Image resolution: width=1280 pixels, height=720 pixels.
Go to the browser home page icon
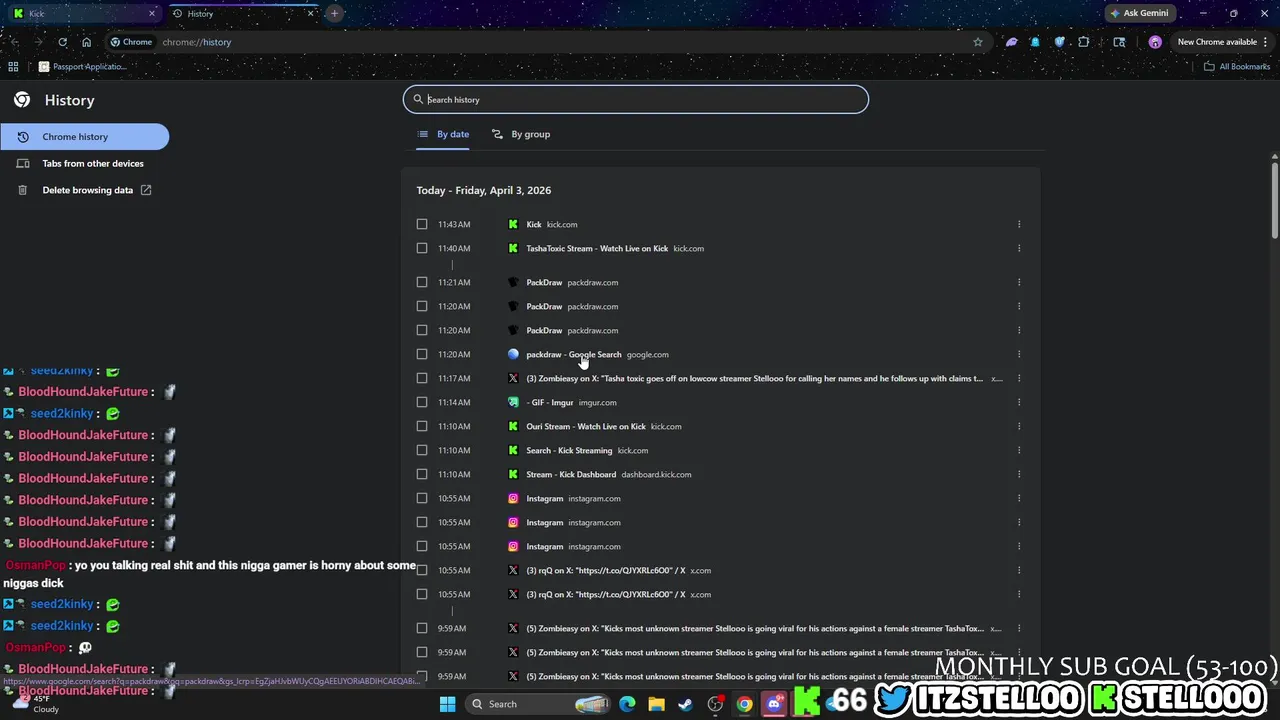(86, 42)
